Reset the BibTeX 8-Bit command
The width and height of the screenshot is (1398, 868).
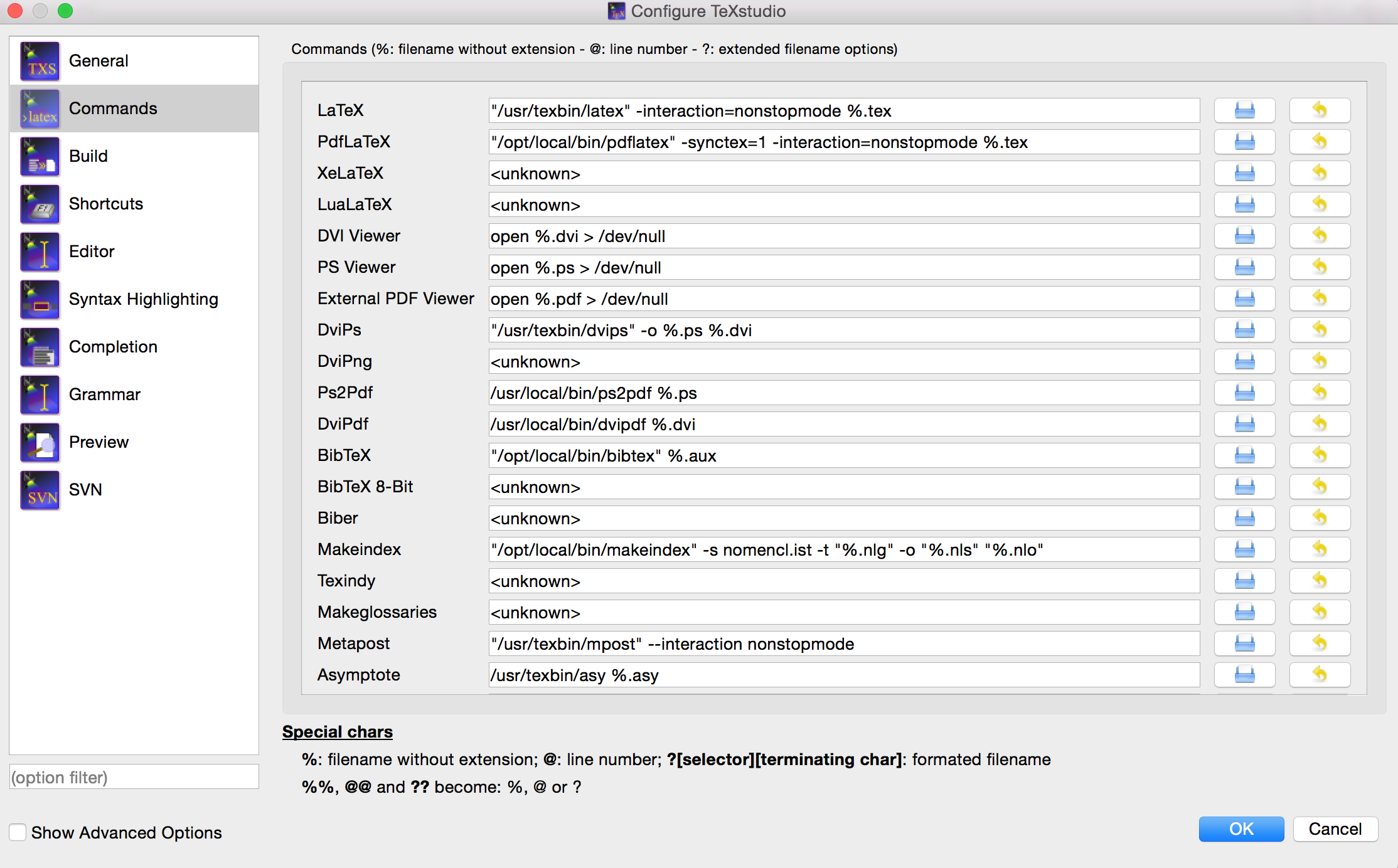click(1320, 487)
